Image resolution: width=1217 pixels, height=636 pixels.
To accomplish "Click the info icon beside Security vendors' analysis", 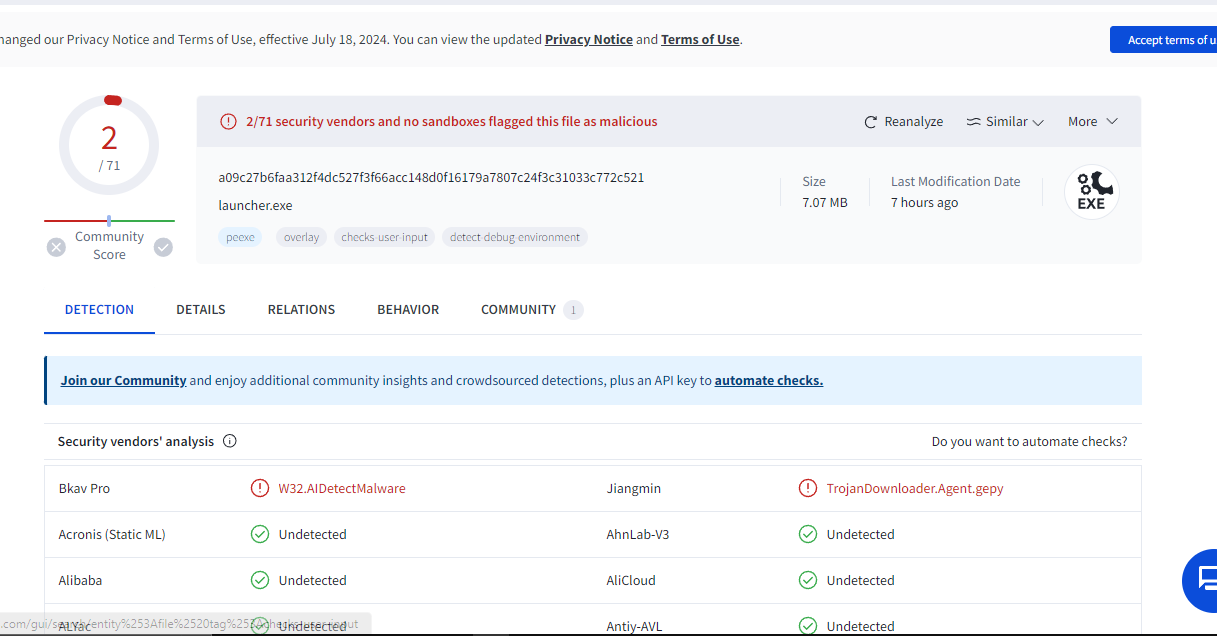I will pyautogui.click(x=230, y=441).
